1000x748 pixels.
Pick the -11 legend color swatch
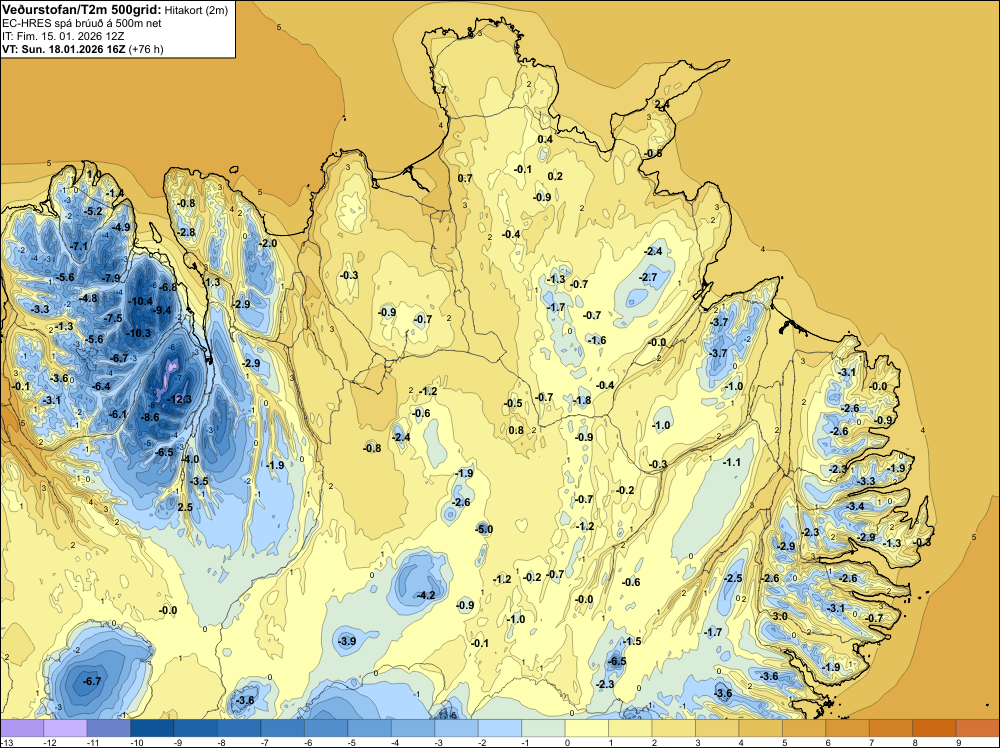(x=108, y=728)
